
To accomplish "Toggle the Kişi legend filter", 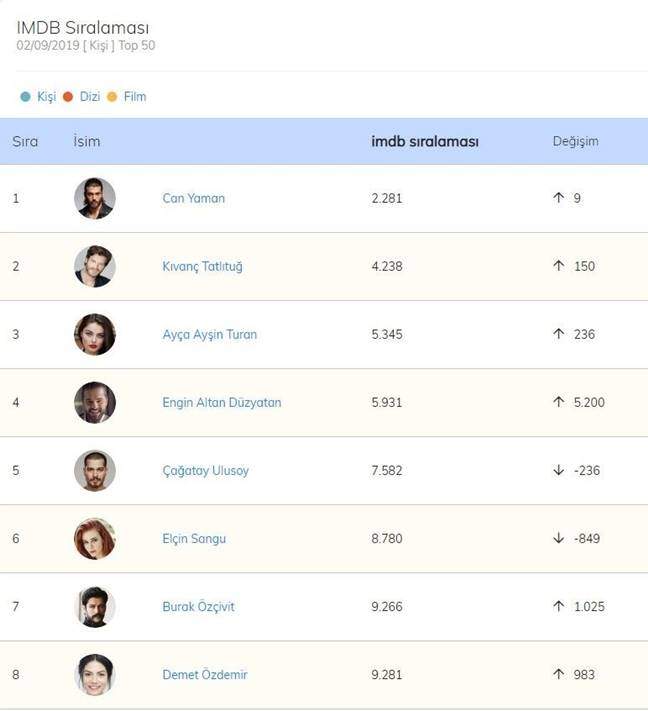I will (39, 97).
